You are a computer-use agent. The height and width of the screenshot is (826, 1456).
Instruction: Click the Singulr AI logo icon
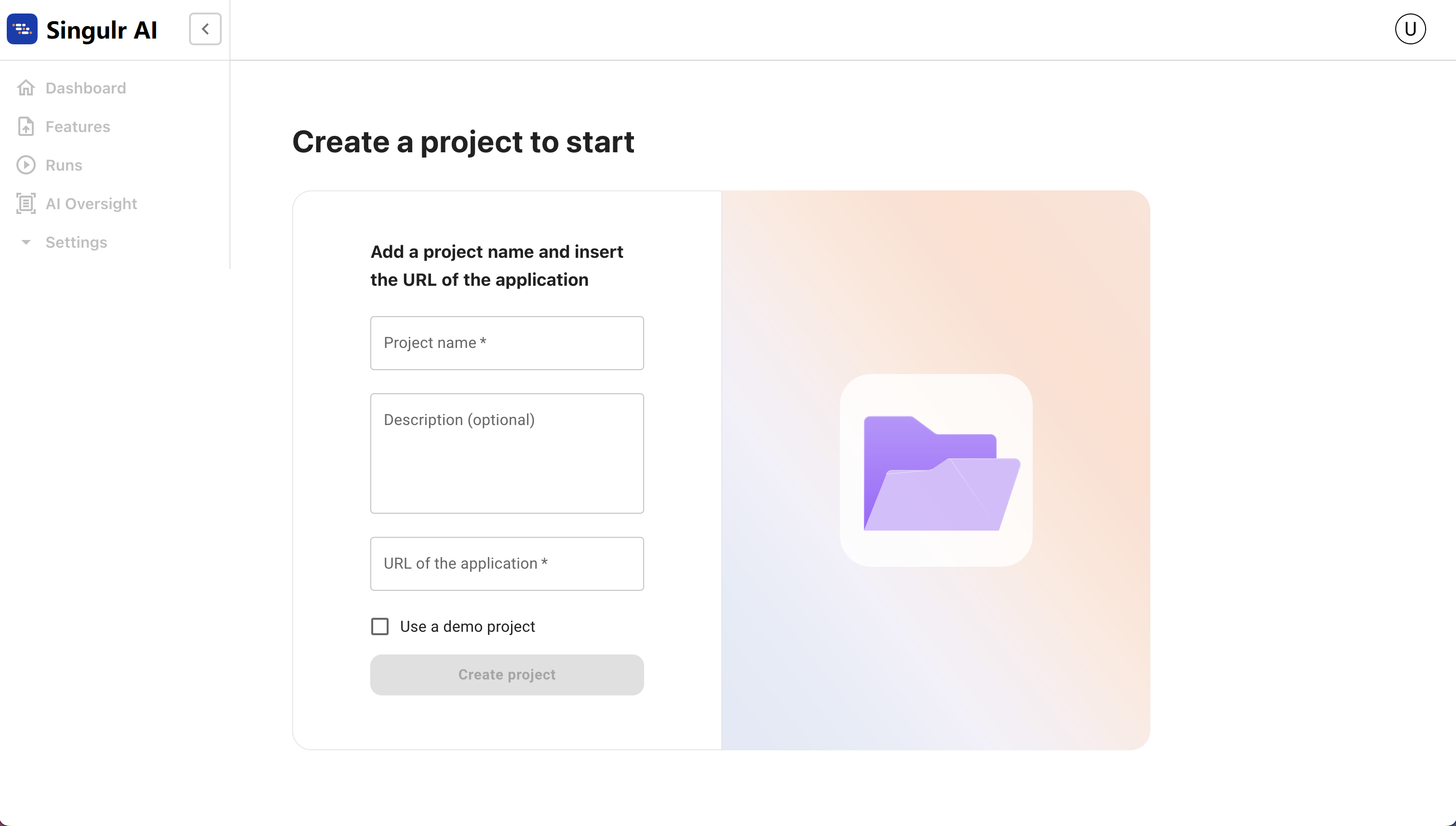[x=22, y=29]
